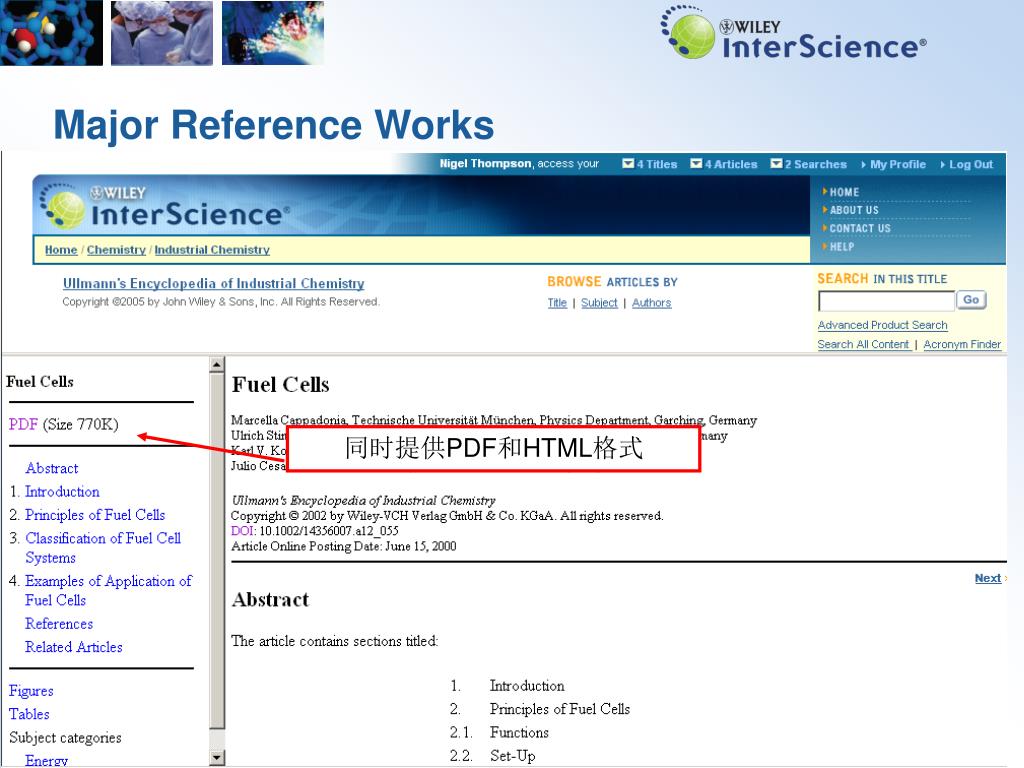Browse articles by Title
The height and width of the screenshot is (768, 1024).
click(557, 303)
